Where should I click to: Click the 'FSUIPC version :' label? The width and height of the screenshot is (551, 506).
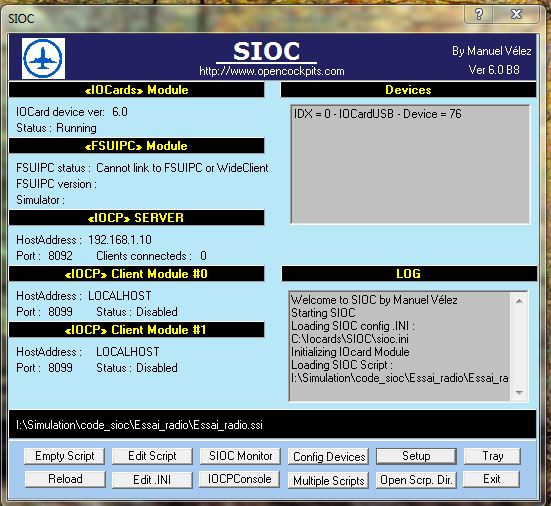coord(56,184)
